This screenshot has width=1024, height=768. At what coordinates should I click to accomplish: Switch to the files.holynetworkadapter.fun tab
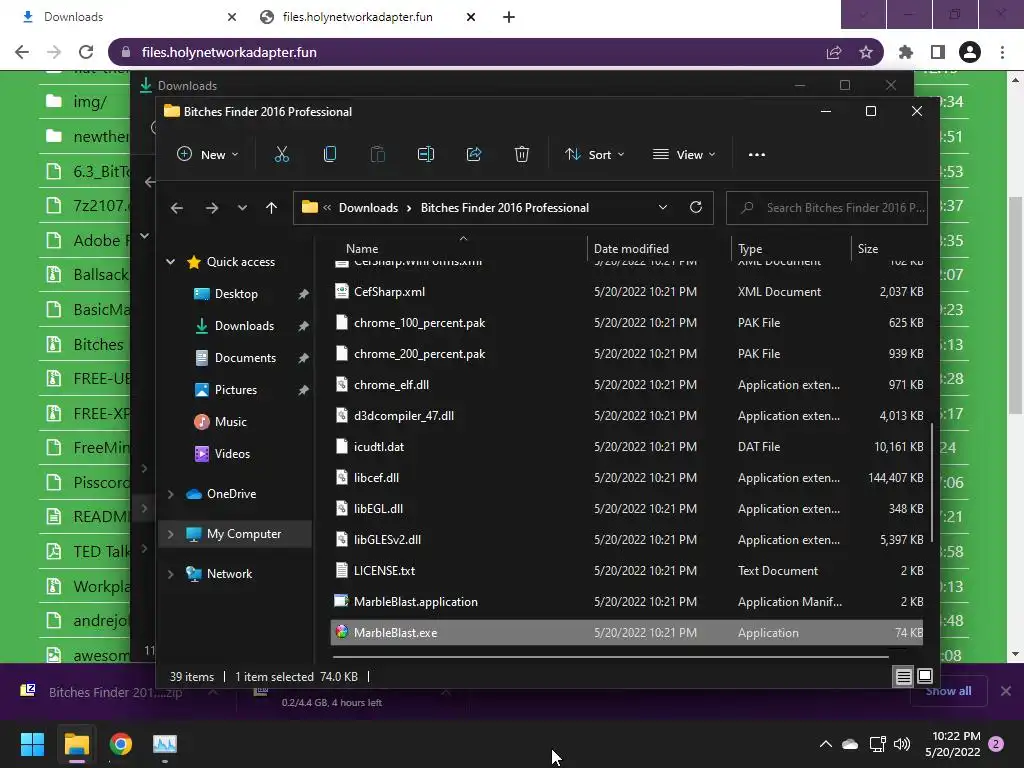click(x=357, y=17)
